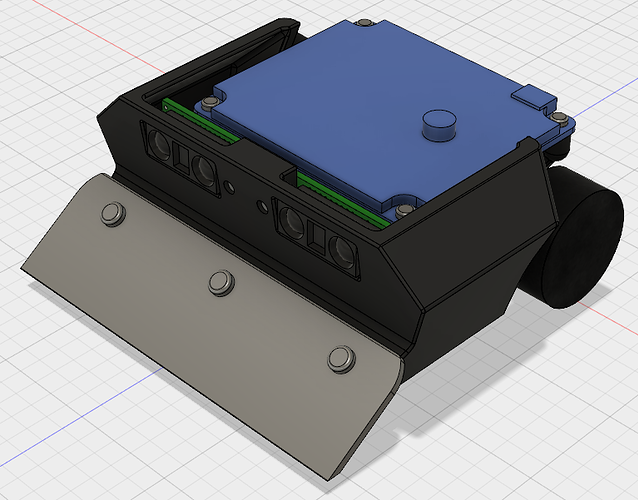Select the cover screw nearest the left sensor
Viewport: 638px width, 500px height.
click(209, 103)
